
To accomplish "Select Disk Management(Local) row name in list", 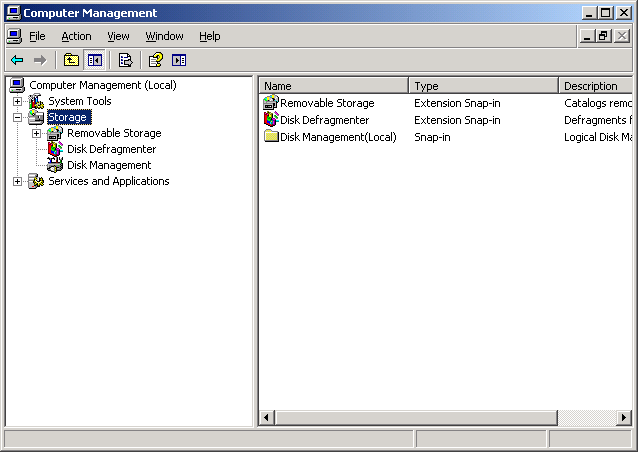I will point(338,137).
